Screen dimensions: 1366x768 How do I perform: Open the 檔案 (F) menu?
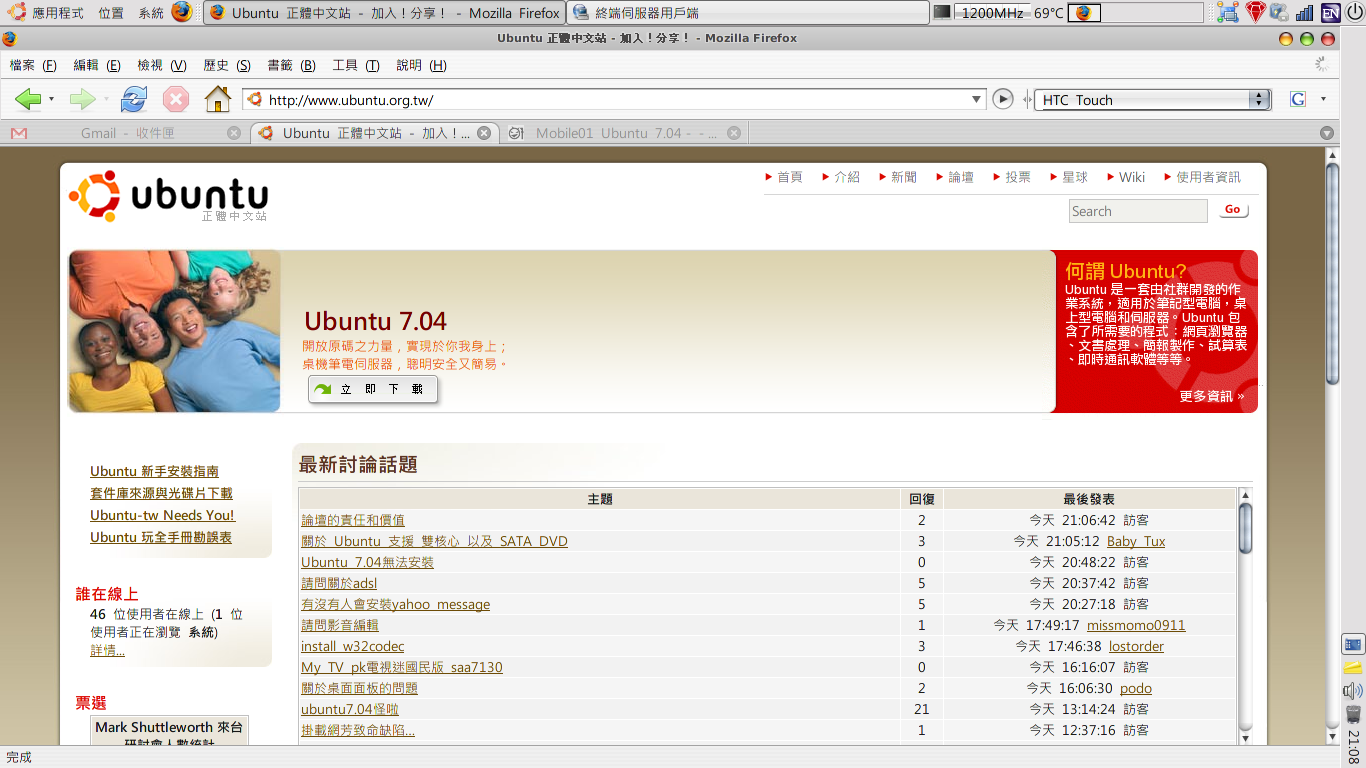[x=33, y=65]
